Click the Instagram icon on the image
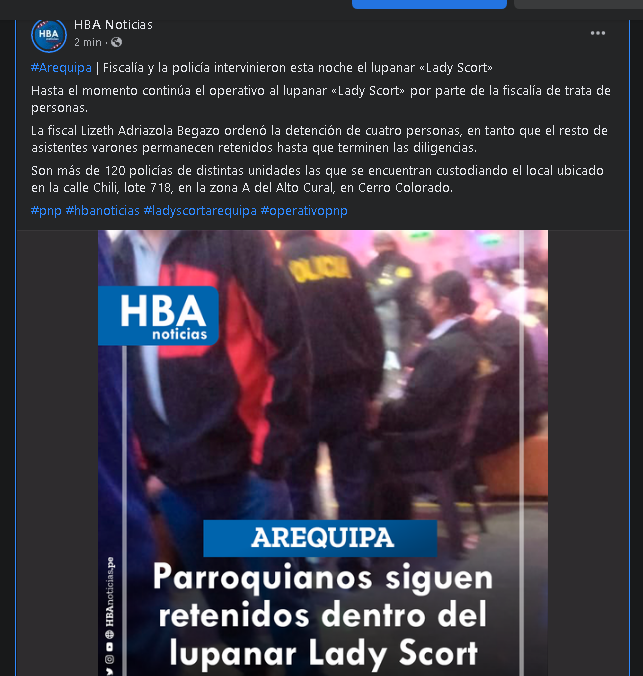 click(x=110, y=660)
